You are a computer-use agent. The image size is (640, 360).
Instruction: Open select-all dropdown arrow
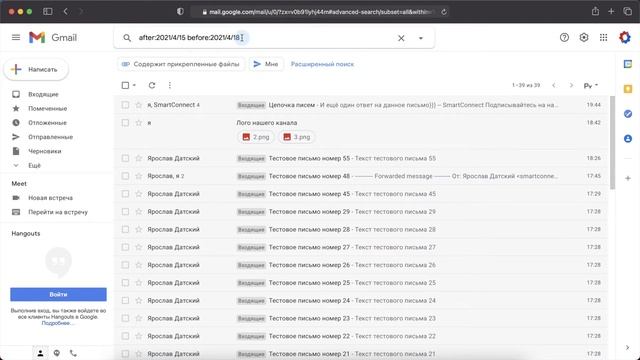tap(134, 85)
